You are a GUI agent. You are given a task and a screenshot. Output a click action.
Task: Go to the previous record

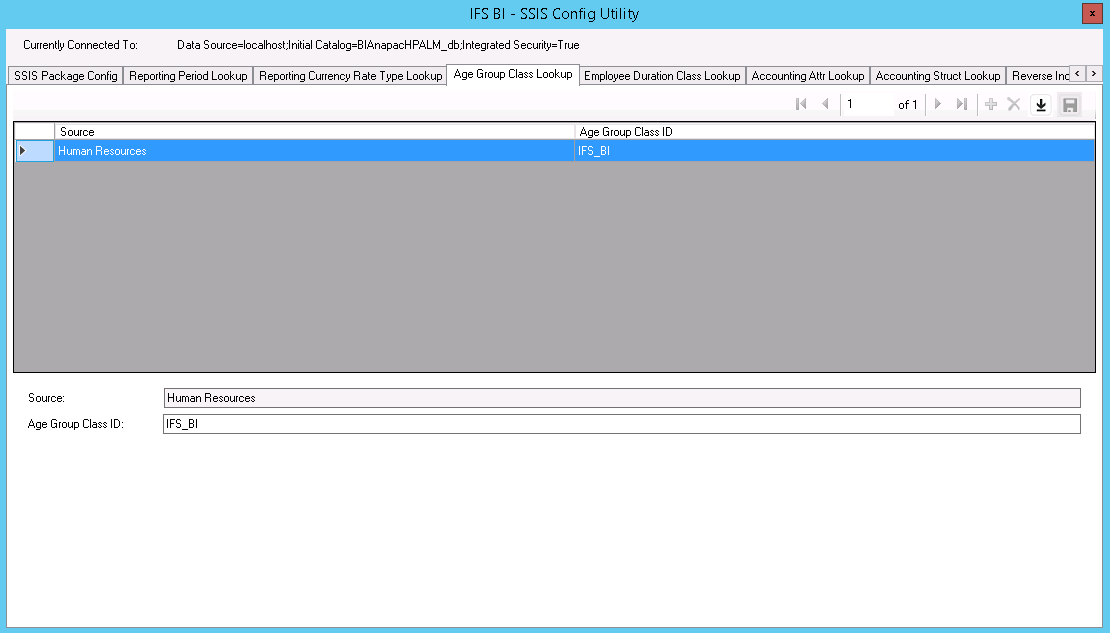click(x=825, y=105)
